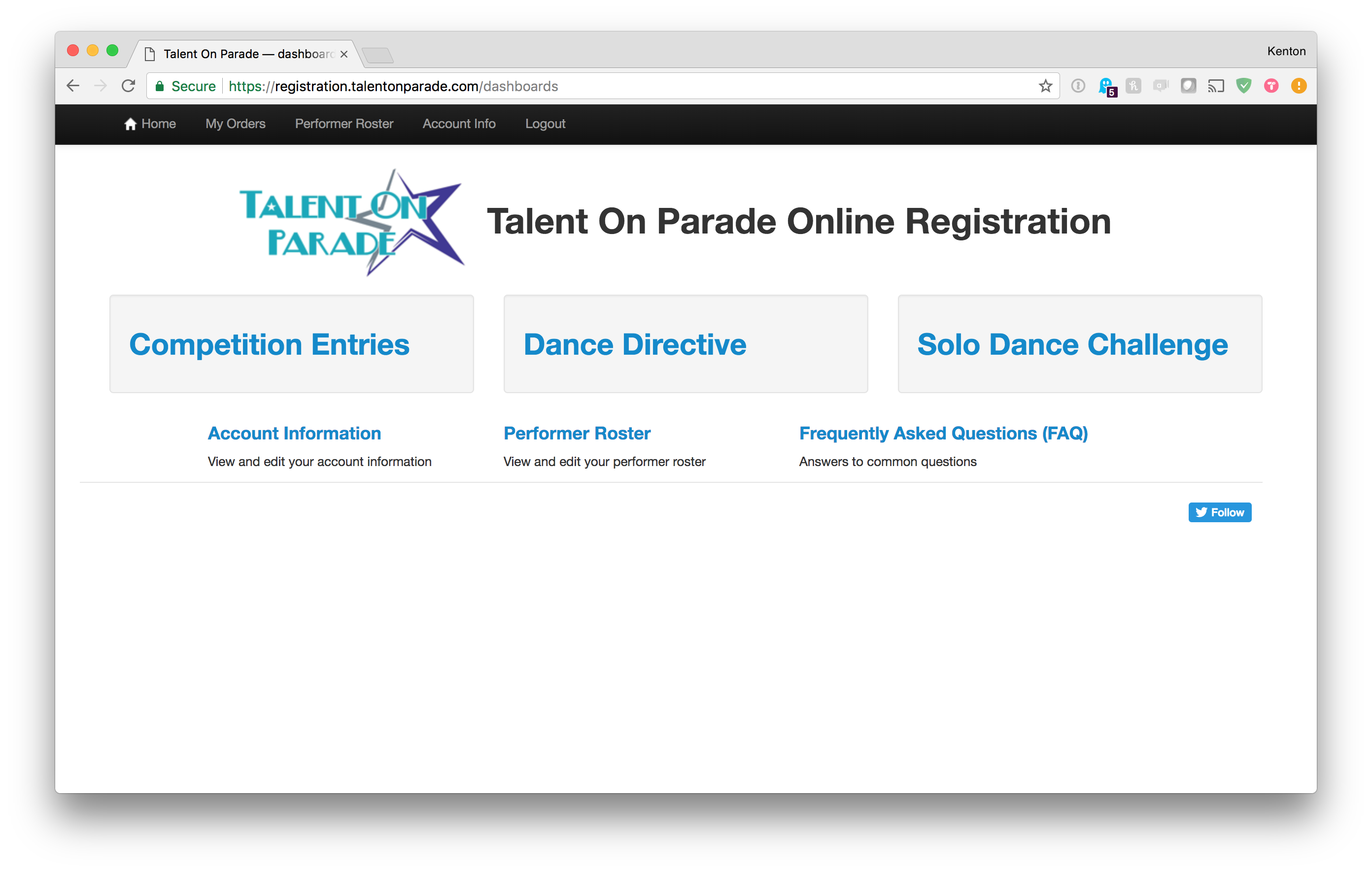Close the Talent On Parade tab
Screen dimensions: 1372x872
point(343,54)
